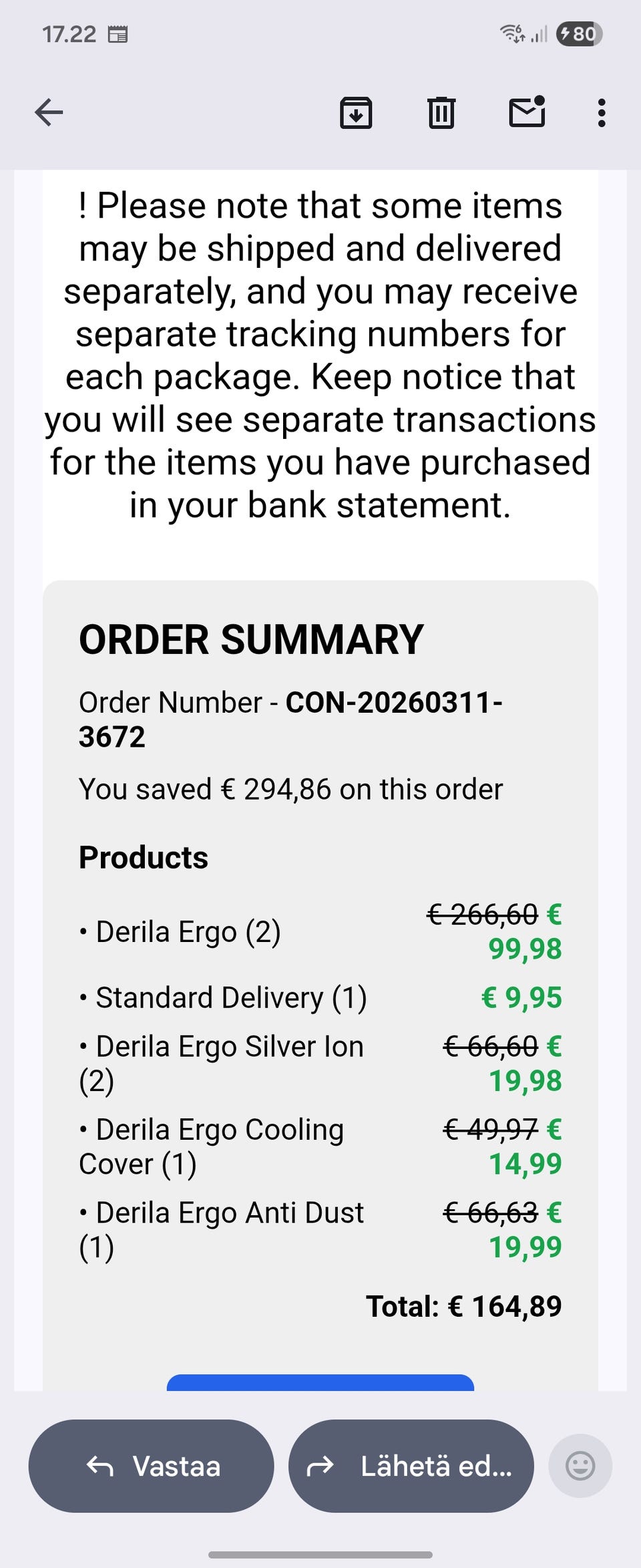Tap the battery indicator showing 80

pos(579,33)
